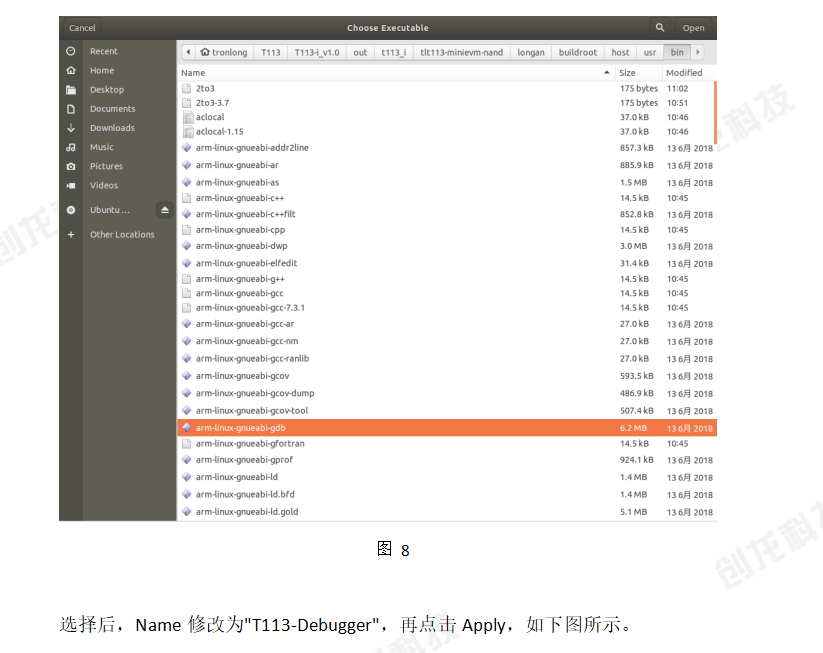Click the Home house icon in sidebar
Screen dimensions: 823x653
(71, 70)
